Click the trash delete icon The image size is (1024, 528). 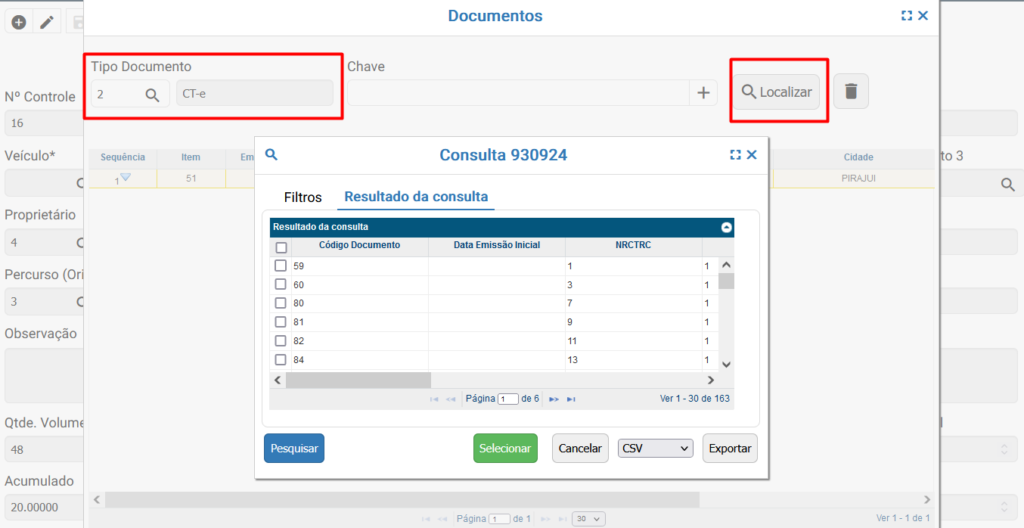pos(850,91)
